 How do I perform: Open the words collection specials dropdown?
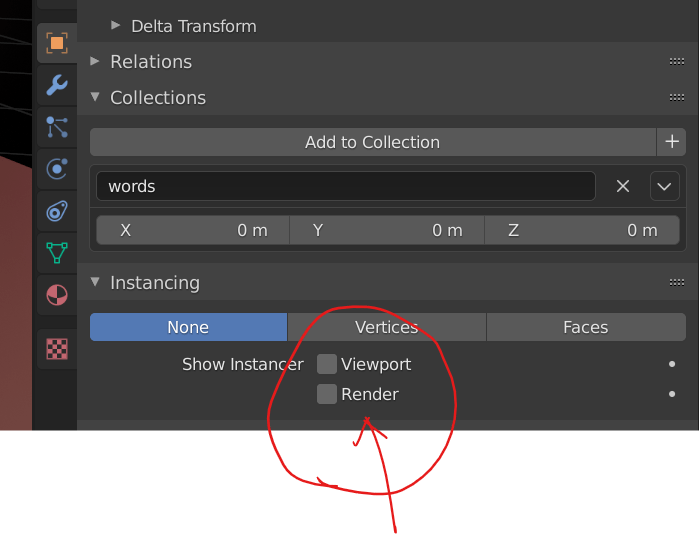point(664,186)
